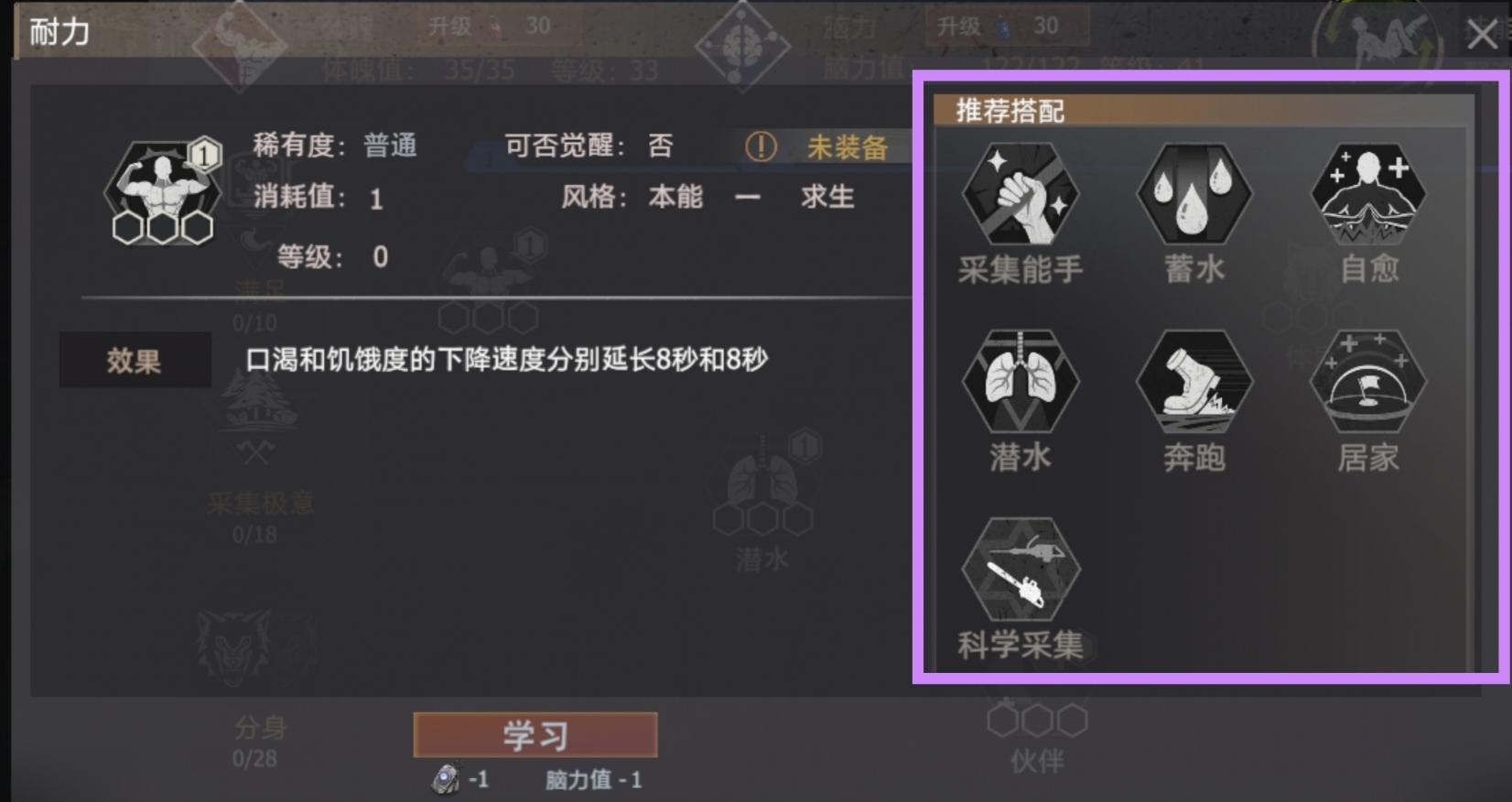Click the device cost icon below 学习
The height and width of the screenshot is (802, 1512).
[x=446, y=778]
